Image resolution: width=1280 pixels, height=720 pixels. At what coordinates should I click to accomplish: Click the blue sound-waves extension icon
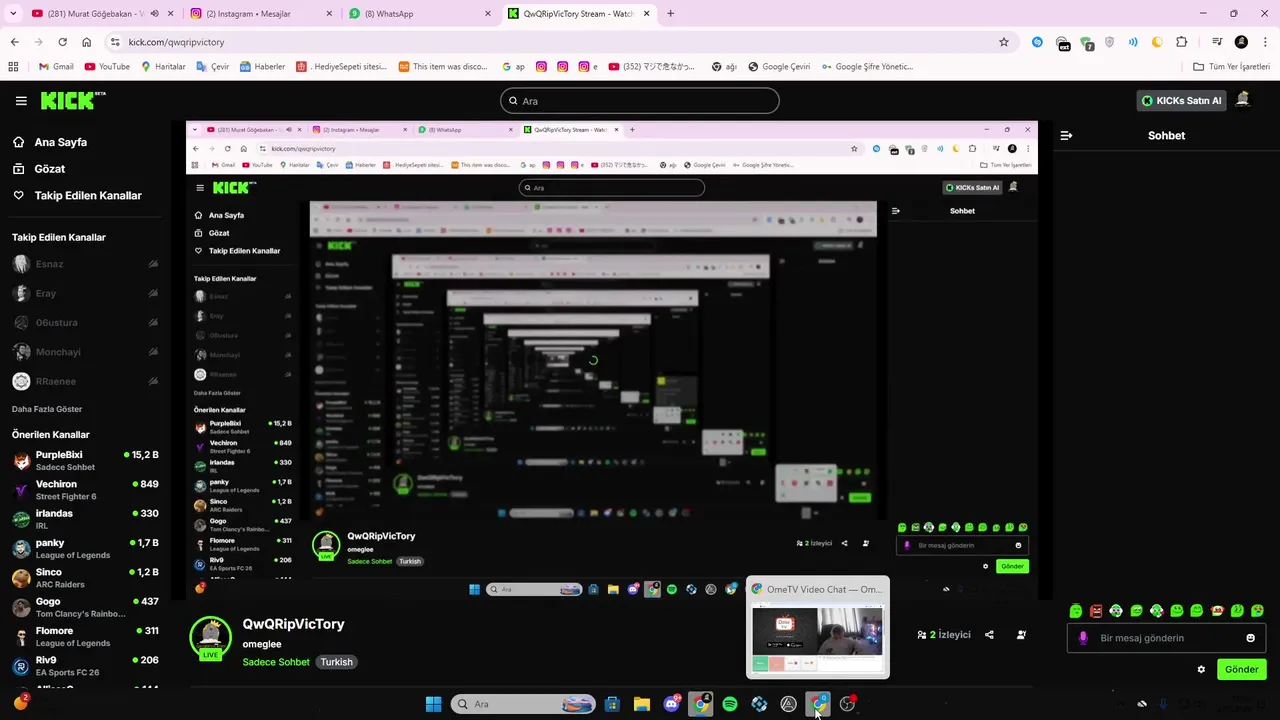click(1133, 42)
